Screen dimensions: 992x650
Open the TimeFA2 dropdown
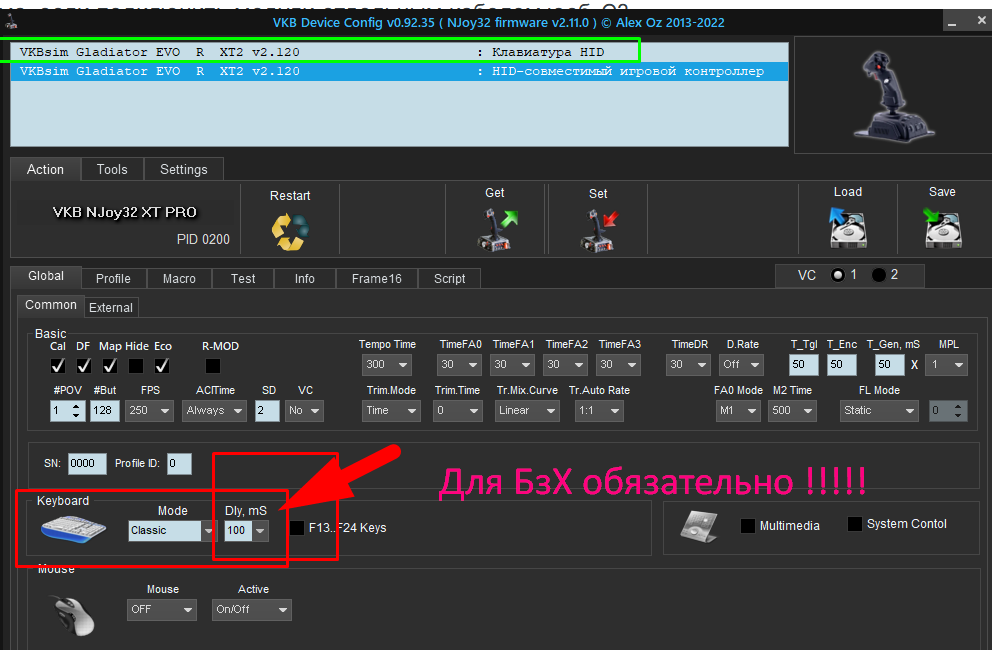[566, 365]
